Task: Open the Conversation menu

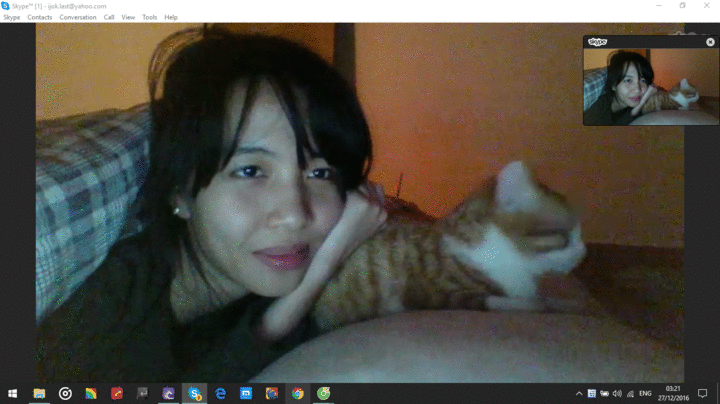Action: click(x=78, y=17)
